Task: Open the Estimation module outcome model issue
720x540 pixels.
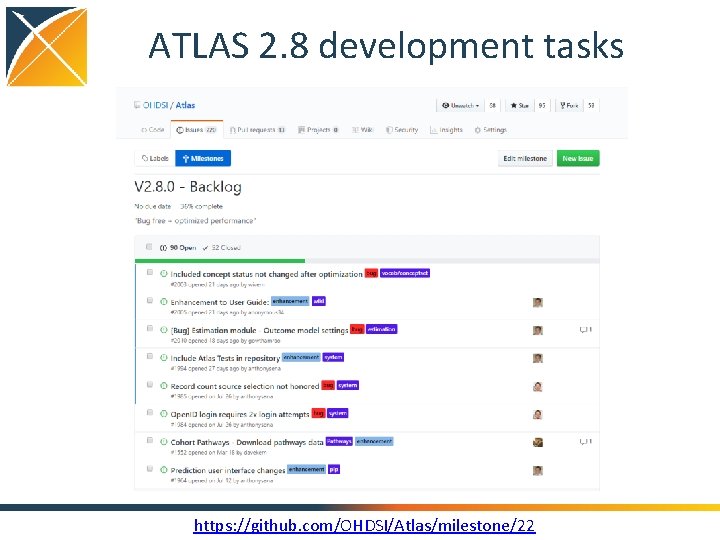Action: [259, 330]
